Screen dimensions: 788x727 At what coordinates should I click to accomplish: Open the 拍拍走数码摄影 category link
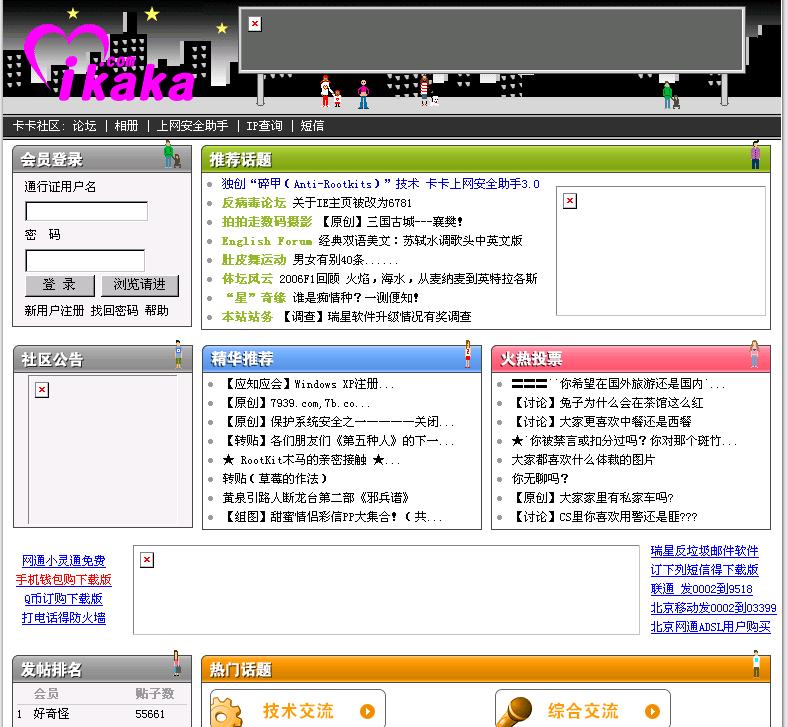click(267, 222)
